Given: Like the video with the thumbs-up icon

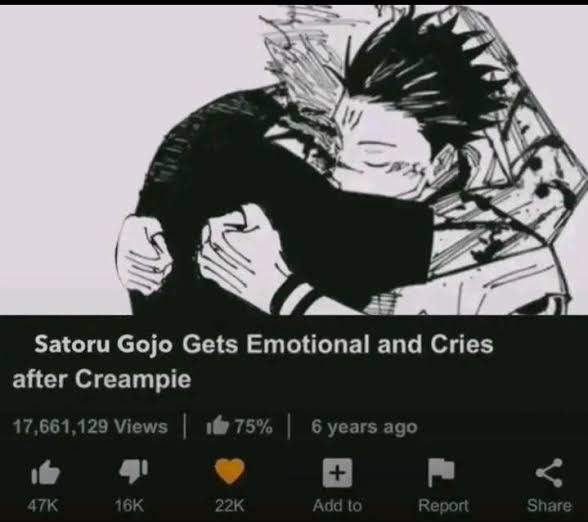Looking at the screenshot, I should (x=45, y=472).
